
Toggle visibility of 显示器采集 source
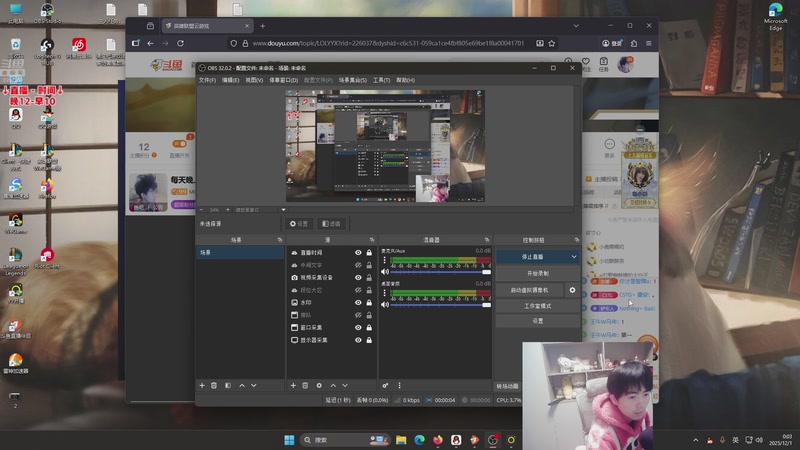pyautogui.click(x=358, y=339)
